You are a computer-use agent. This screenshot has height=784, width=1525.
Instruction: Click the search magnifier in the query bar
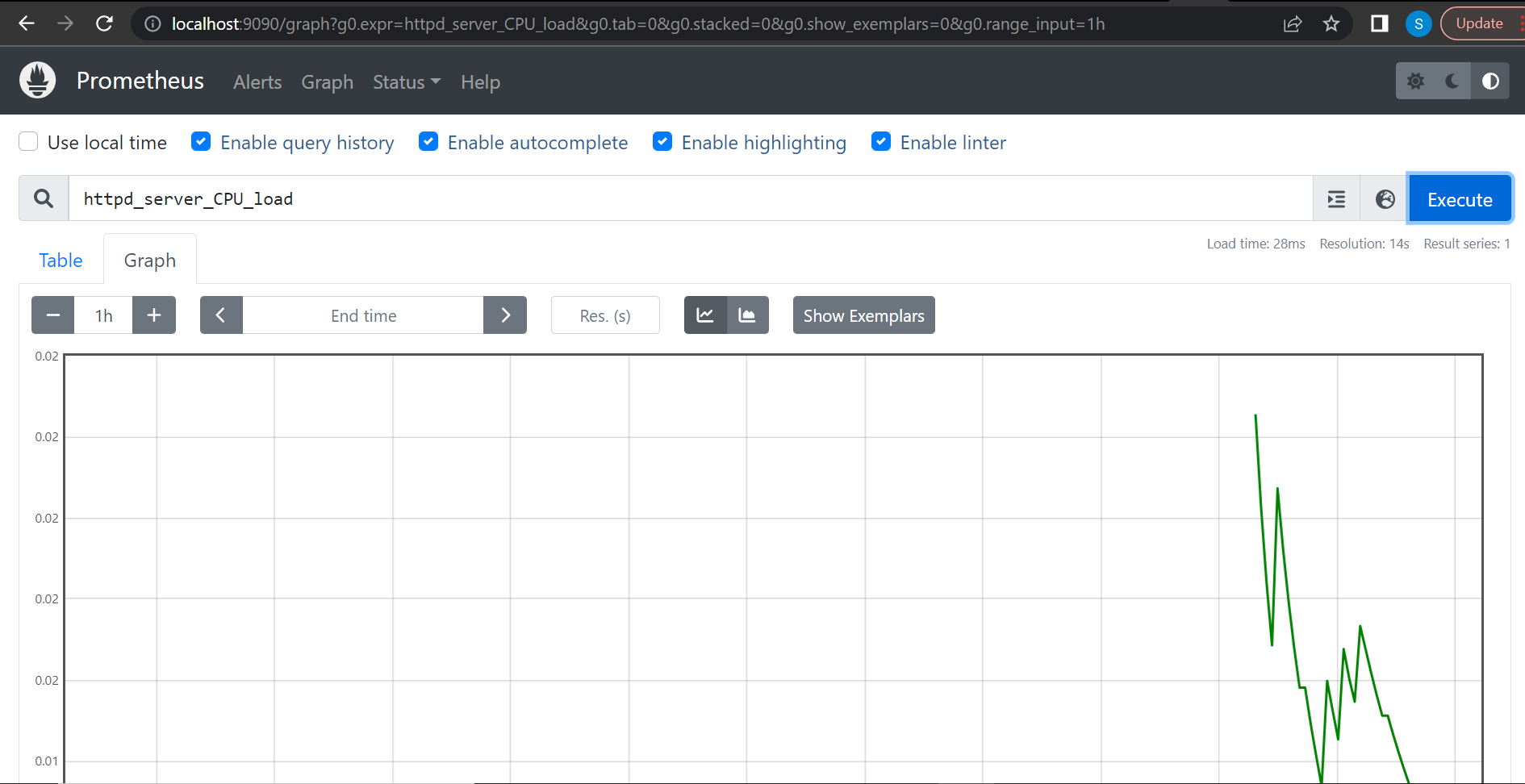point(43,198)
